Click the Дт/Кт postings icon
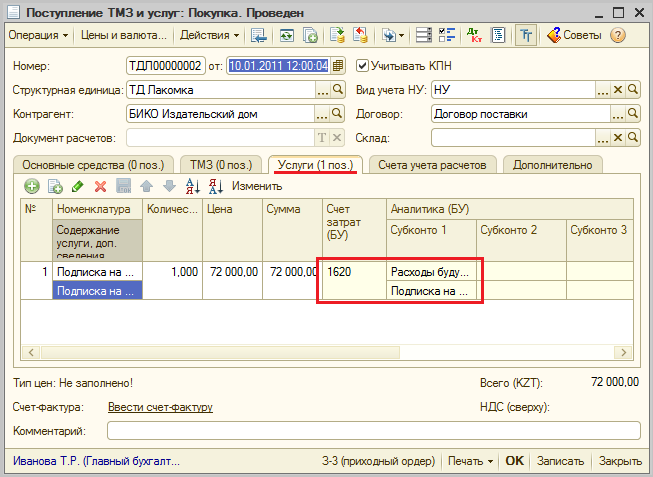The height and width of the screenshot is (477, 653). (x=474, y=35)
